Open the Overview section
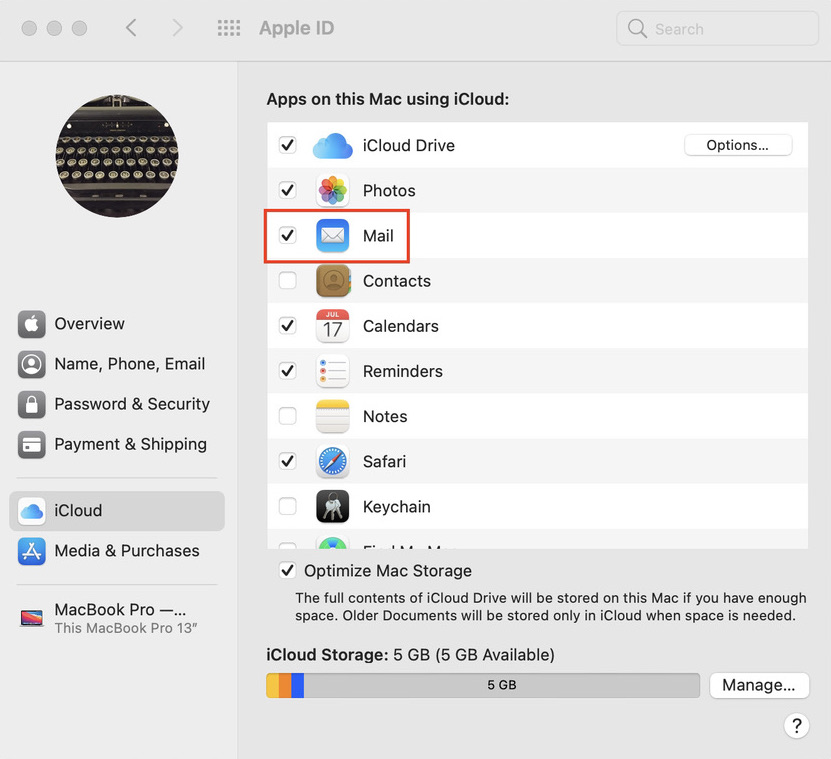Image resolution: width=831 pixels, height=759 pixels. 117,324
